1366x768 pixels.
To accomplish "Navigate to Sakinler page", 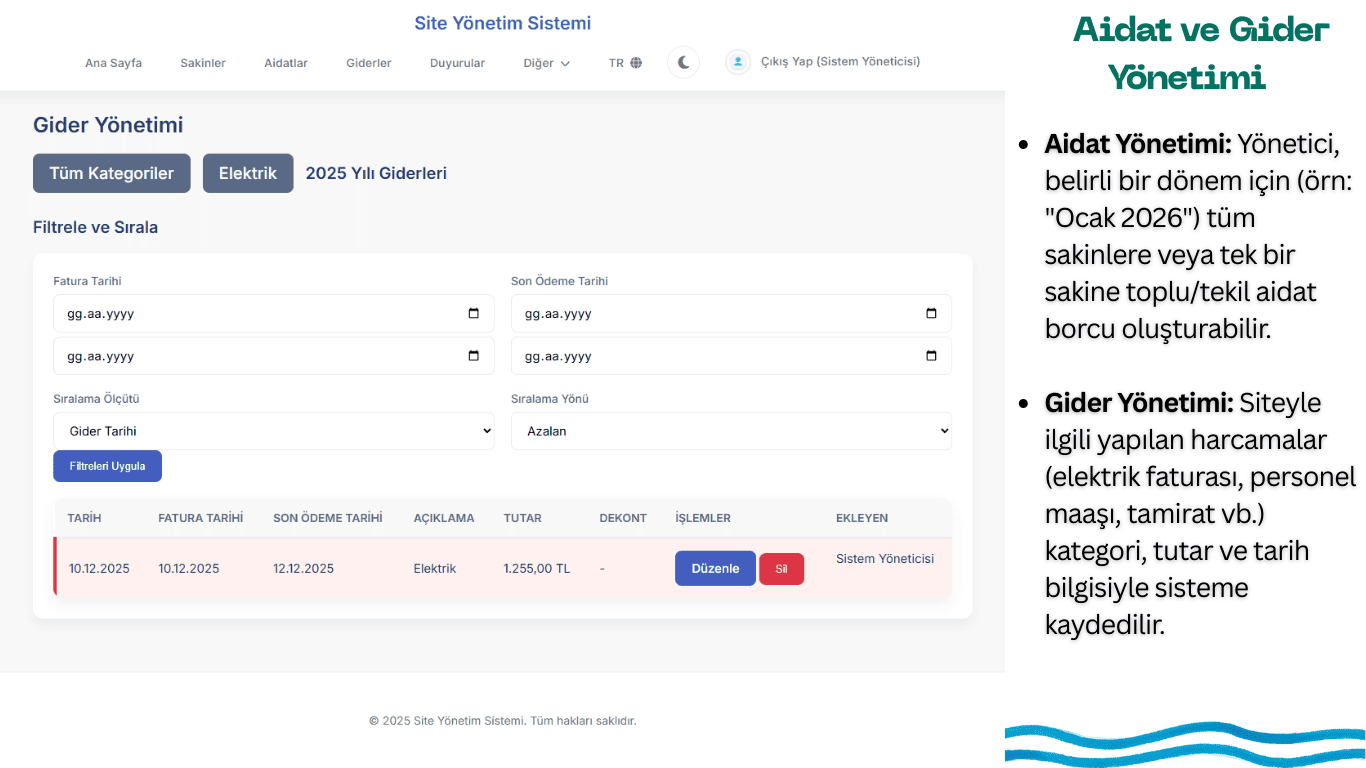I will [x=203, y=63].
